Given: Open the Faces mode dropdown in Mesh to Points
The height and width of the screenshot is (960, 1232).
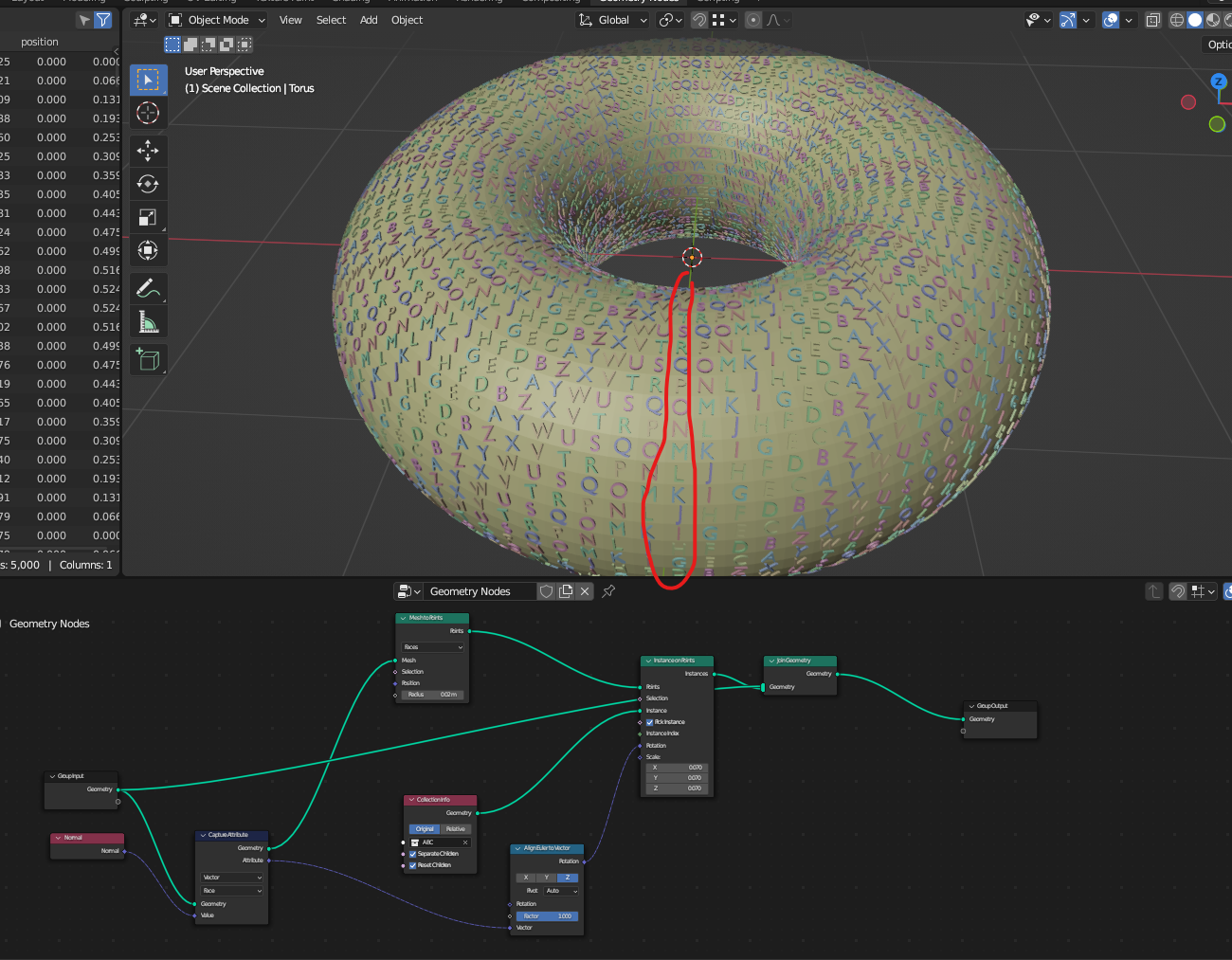Looking at the screenshot, I should point(432,647).
